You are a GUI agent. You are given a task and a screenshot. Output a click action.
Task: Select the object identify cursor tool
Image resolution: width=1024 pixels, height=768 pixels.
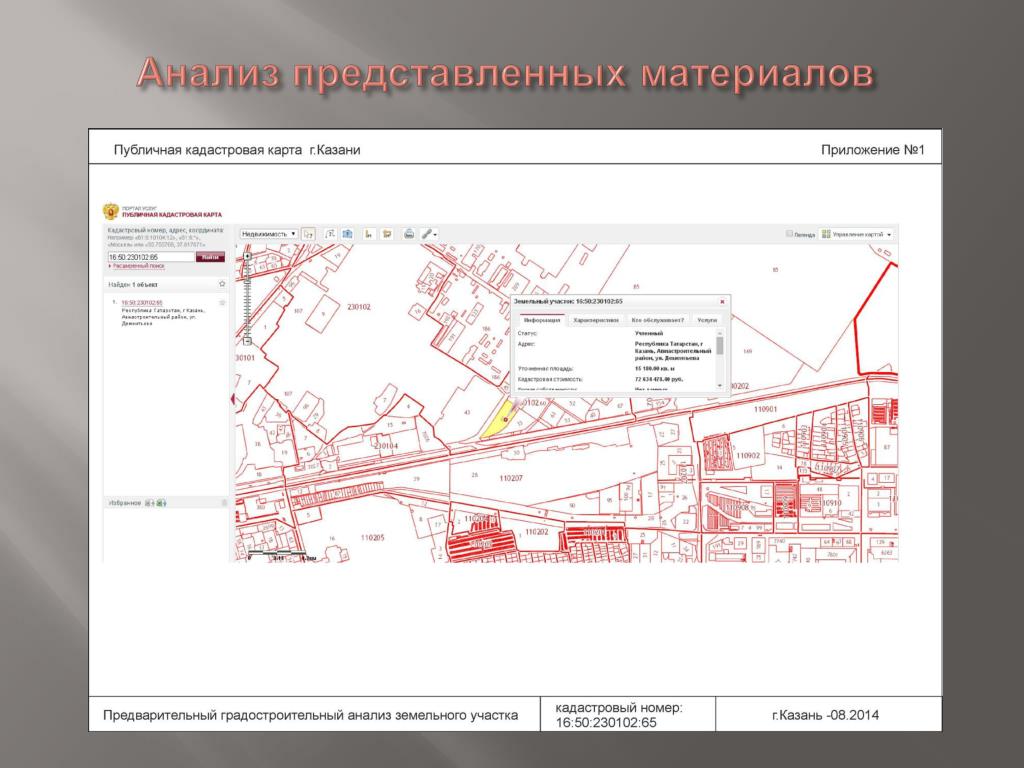coord(308,234)
